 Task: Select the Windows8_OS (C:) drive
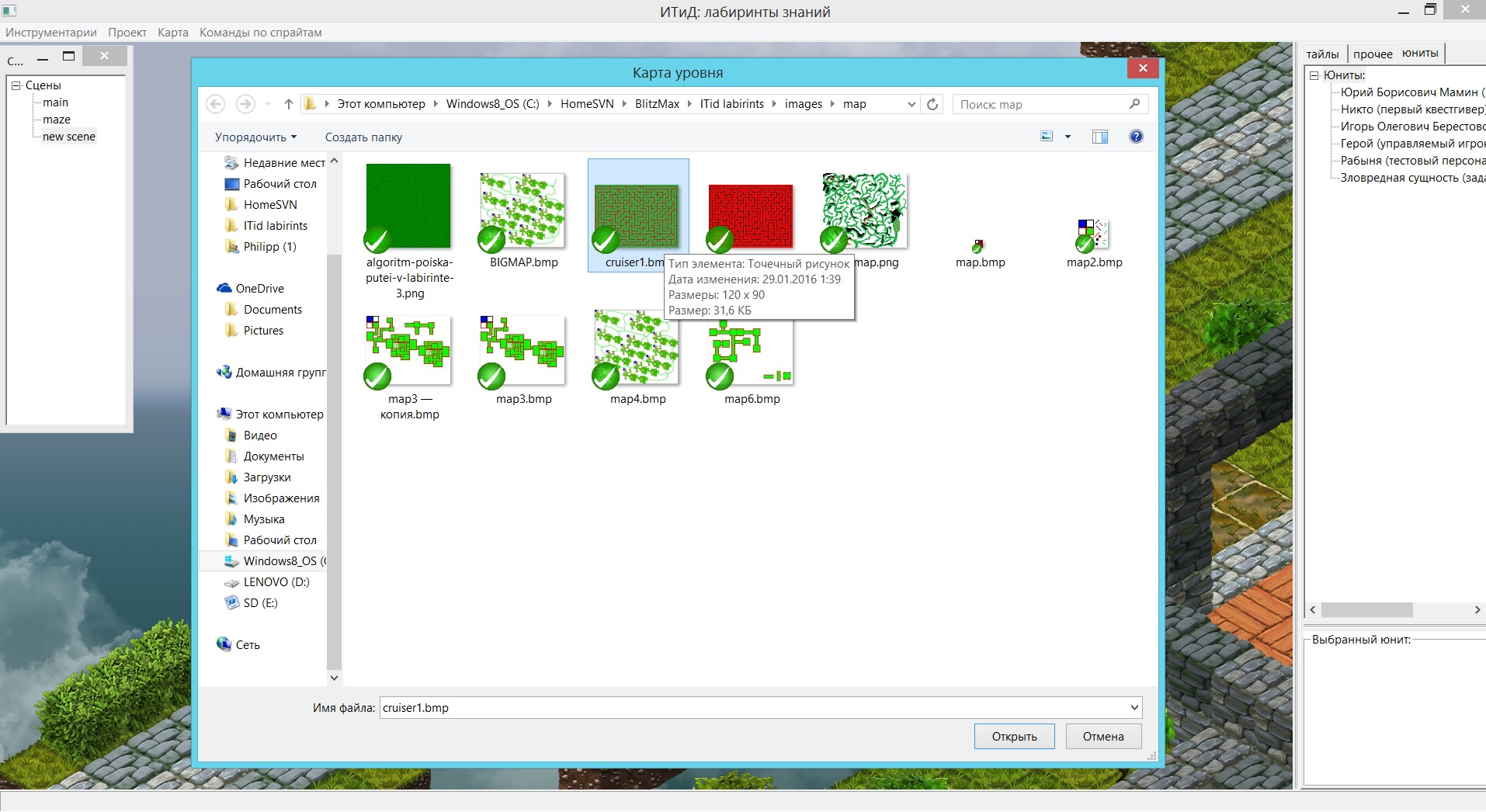275,561
